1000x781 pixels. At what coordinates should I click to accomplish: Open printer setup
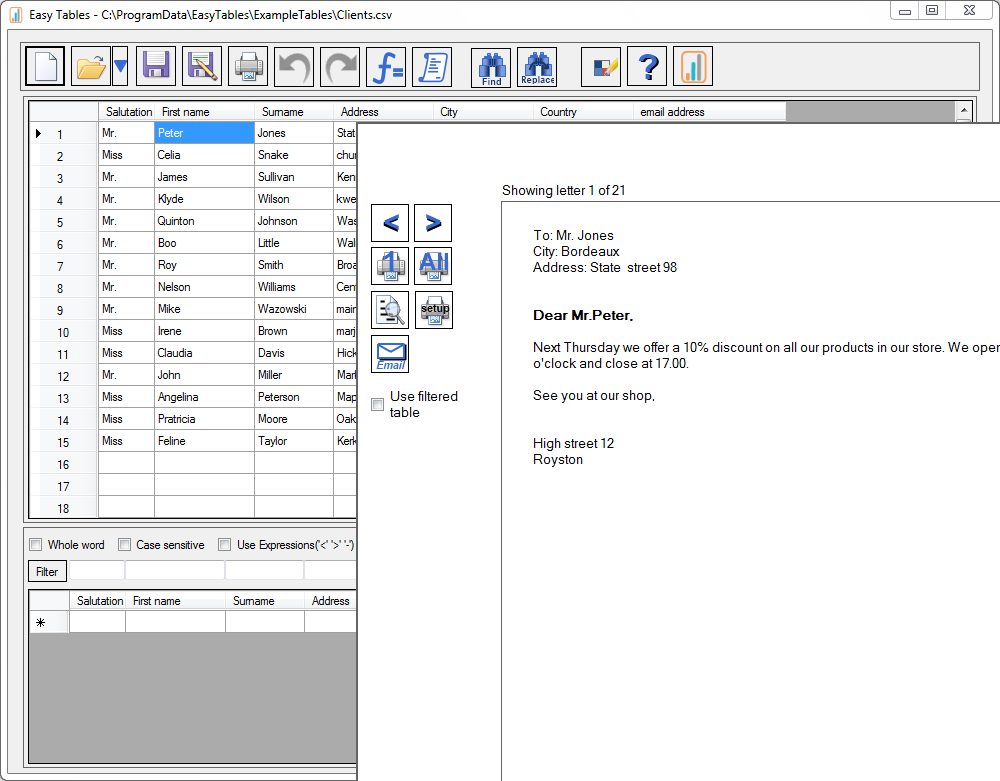[433, 310]
